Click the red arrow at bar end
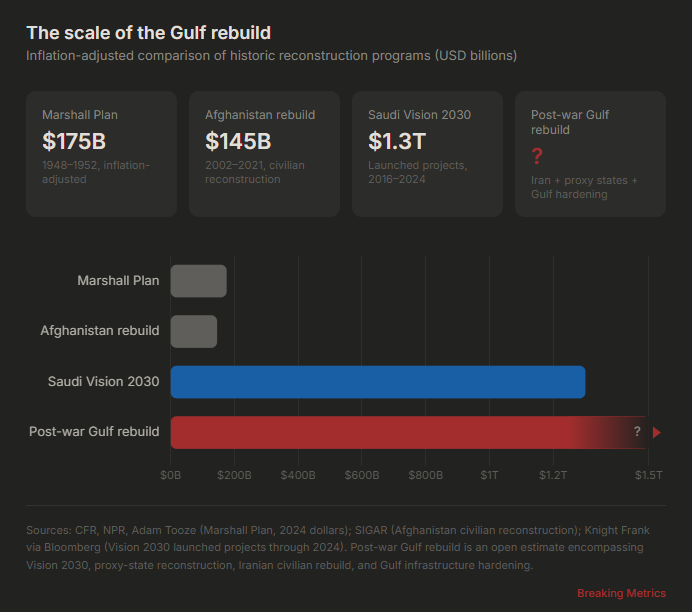The image size is (692, 612). point(657,432)
